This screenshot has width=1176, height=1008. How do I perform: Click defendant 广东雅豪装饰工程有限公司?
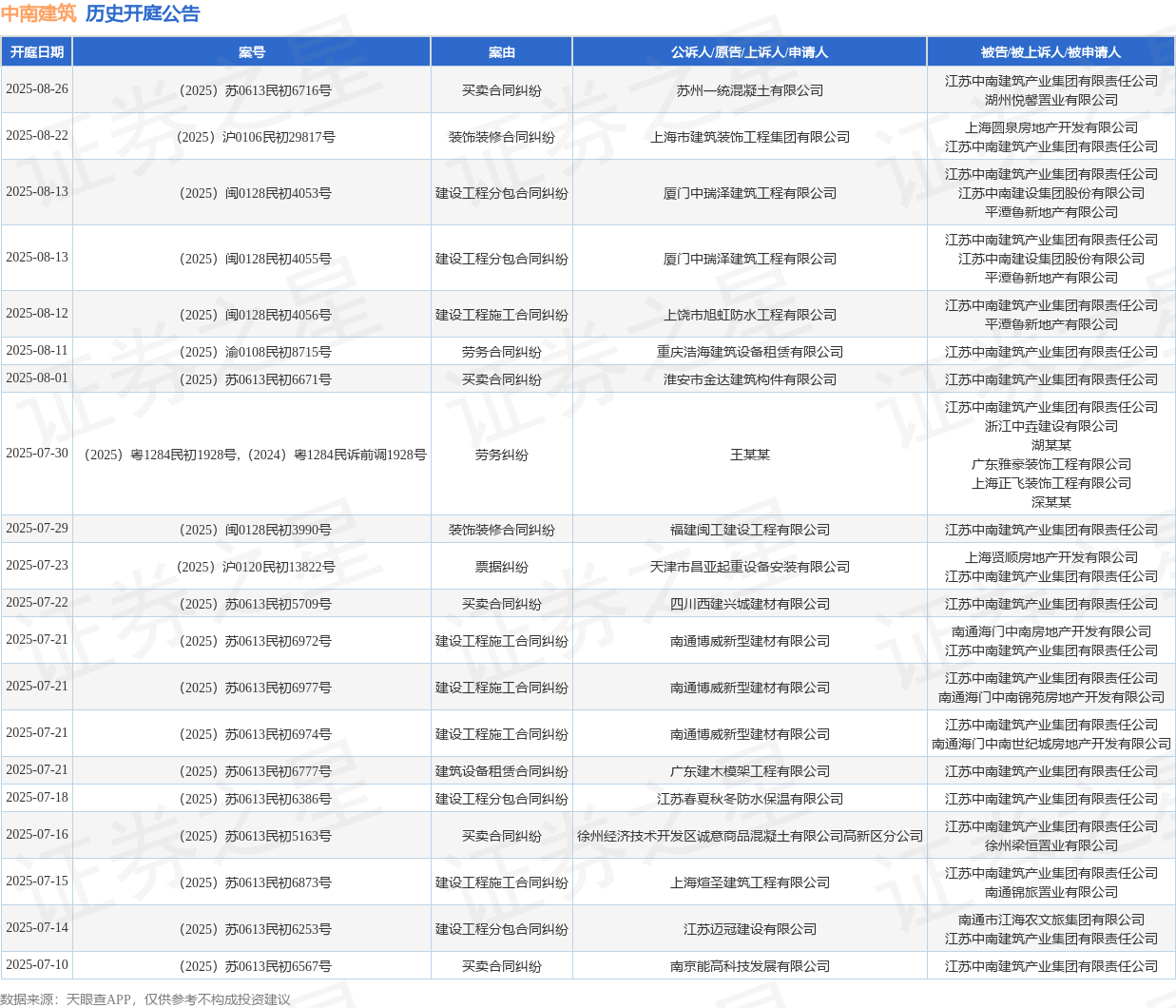tap(1051, 464)
